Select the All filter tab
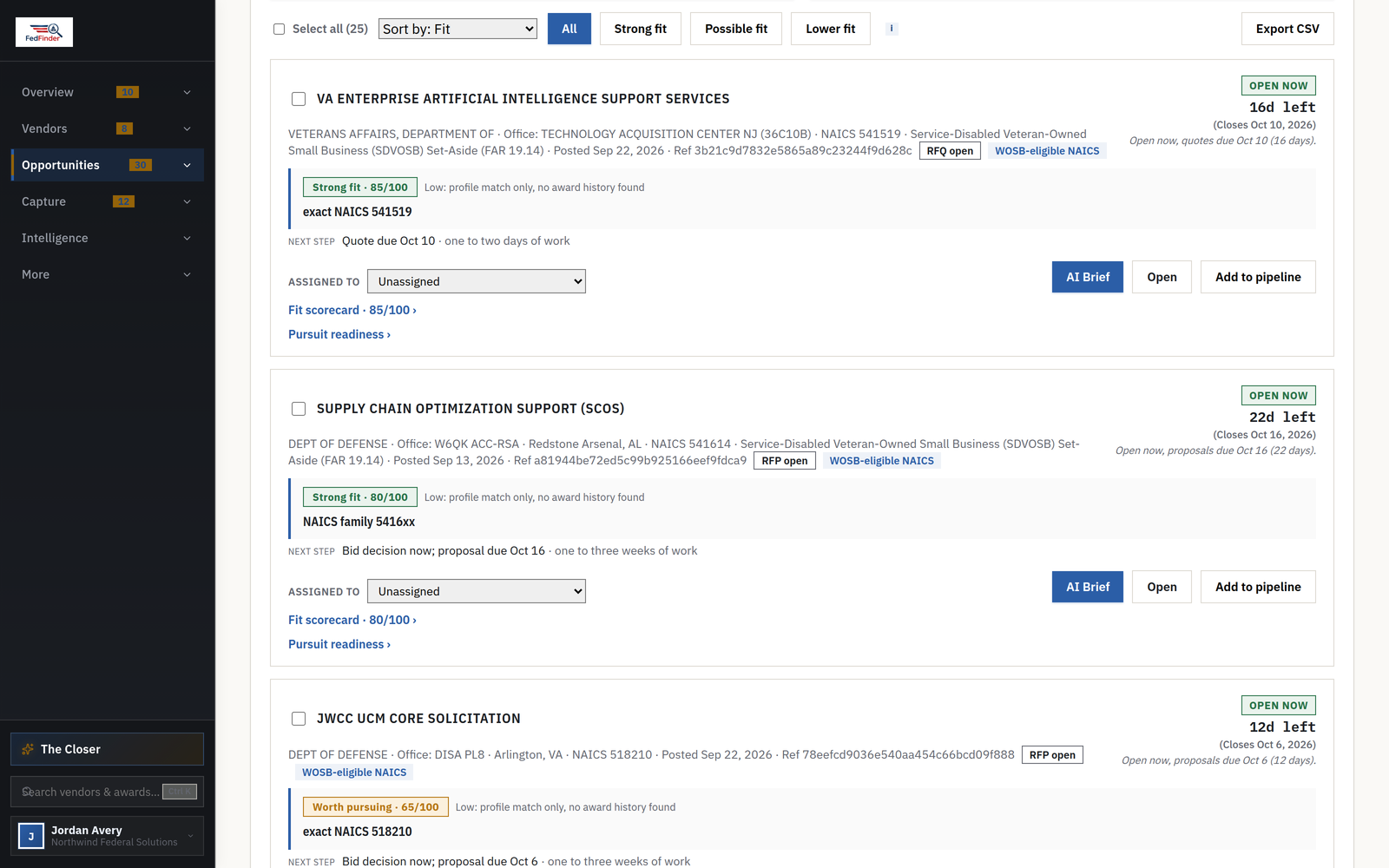 [569, 29]
